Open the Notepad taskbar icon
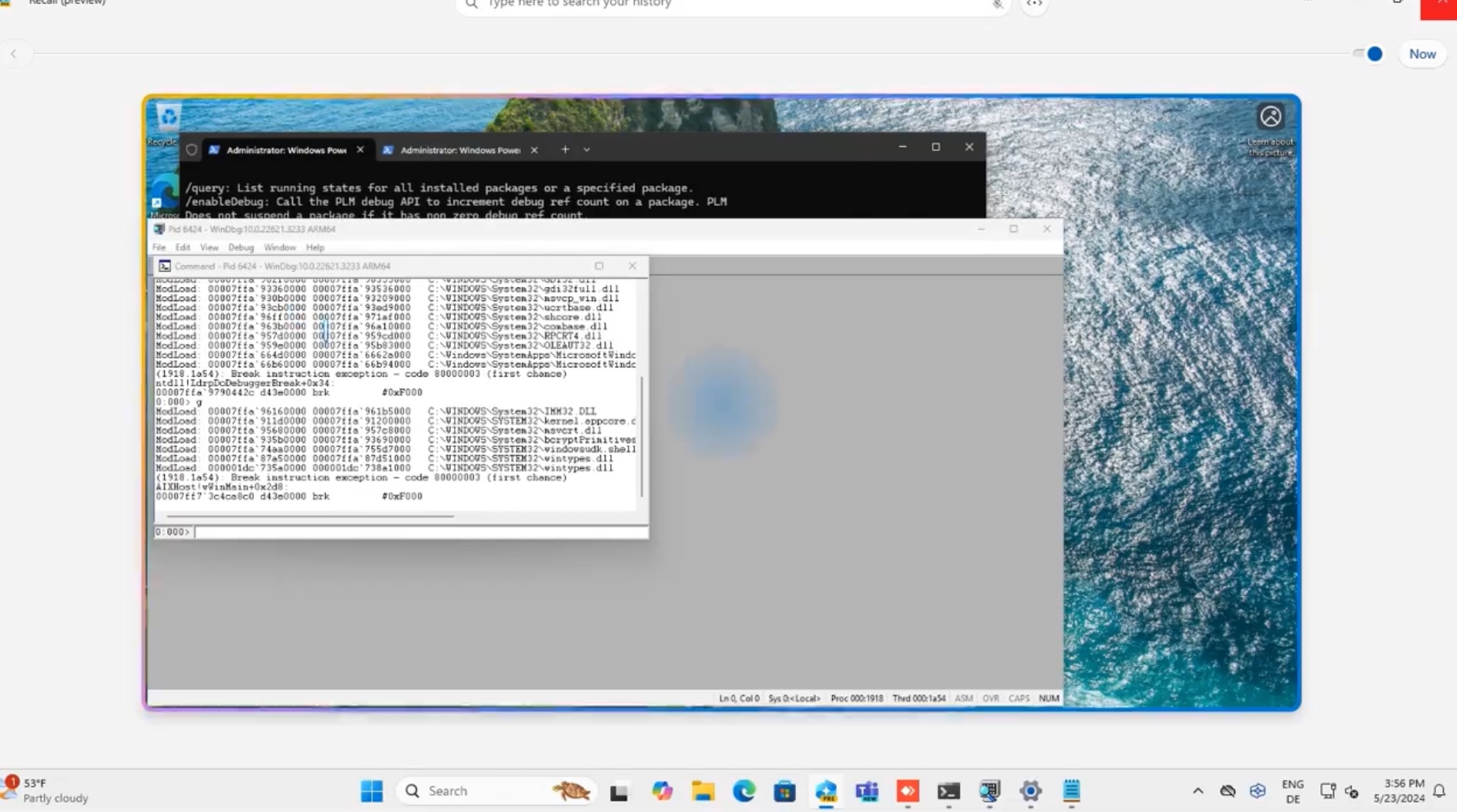This screenshot has width=1457, height=812. (1071, 791)
